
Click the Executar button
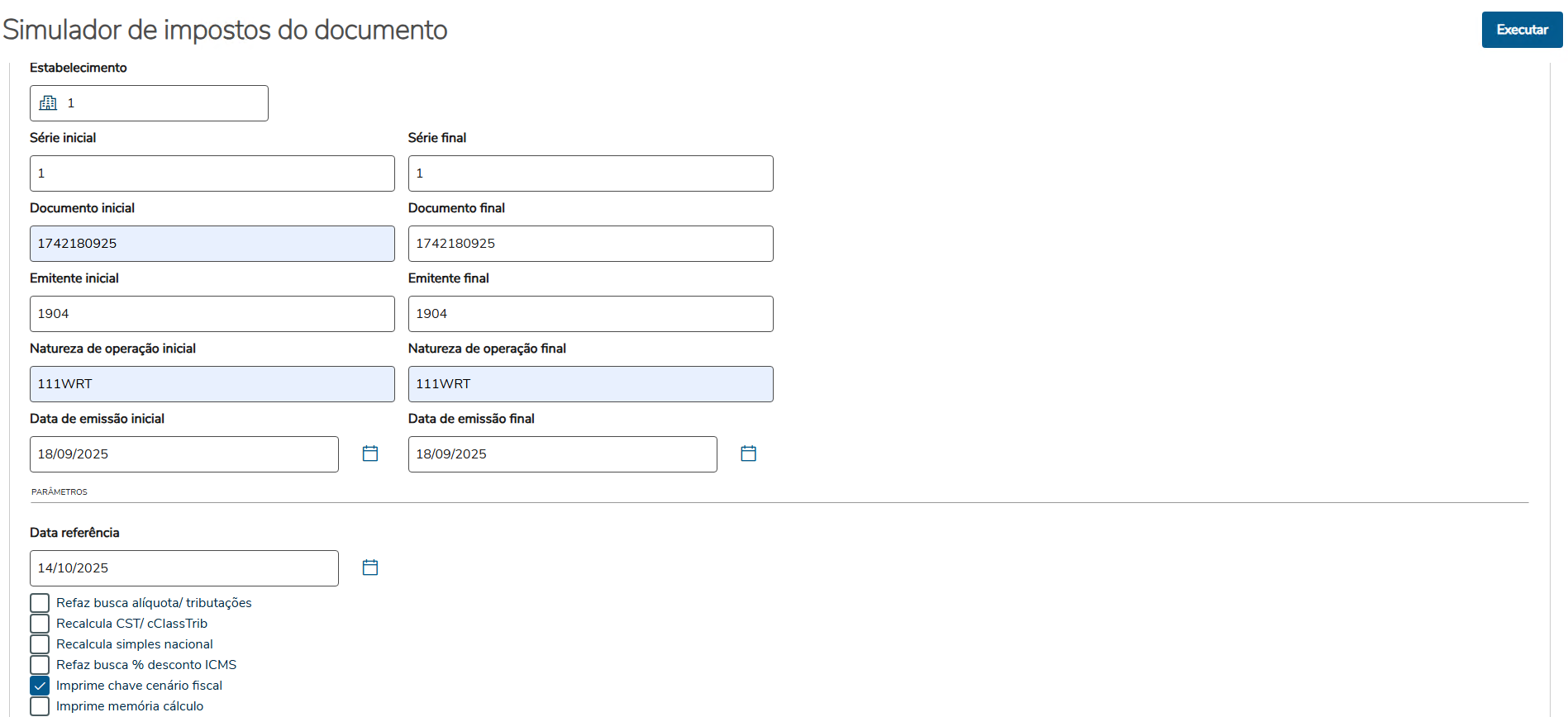pos(1521,30)
